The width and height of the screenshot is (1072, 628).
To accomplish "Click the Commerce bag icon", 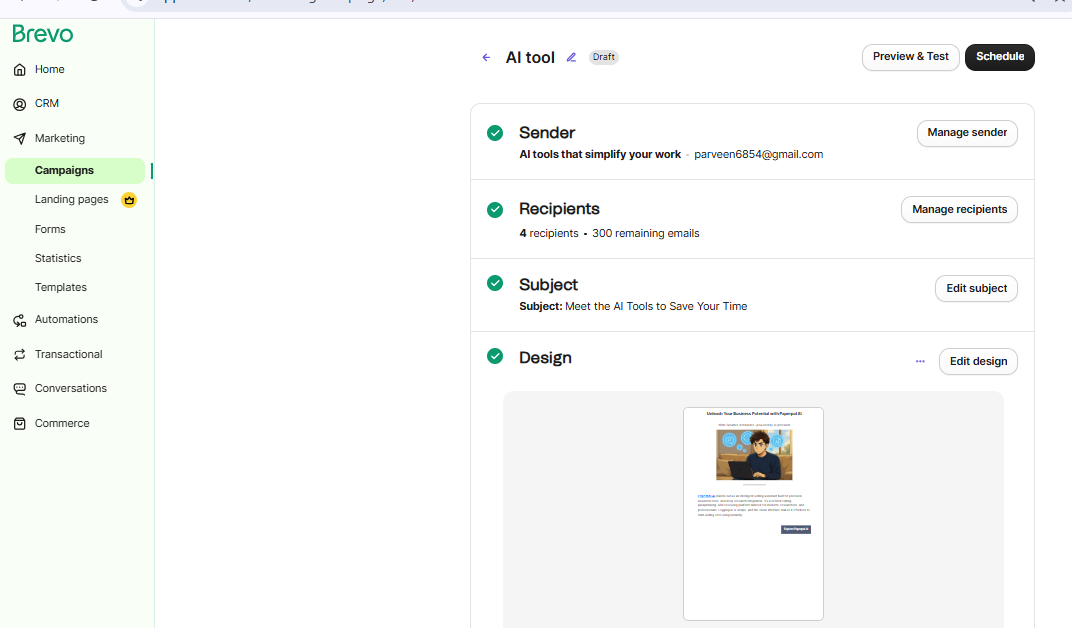I will [20, 424].
